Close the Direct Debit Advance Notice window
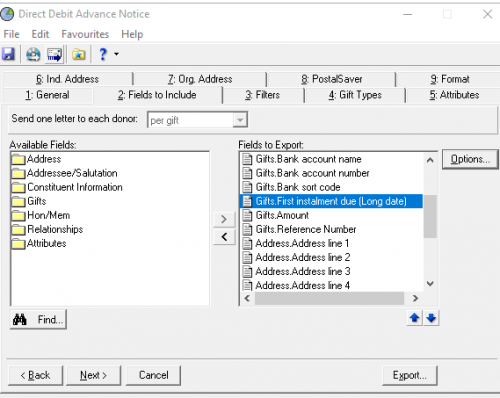This screenshot has height=398, width=500. (x=487, y=14)
